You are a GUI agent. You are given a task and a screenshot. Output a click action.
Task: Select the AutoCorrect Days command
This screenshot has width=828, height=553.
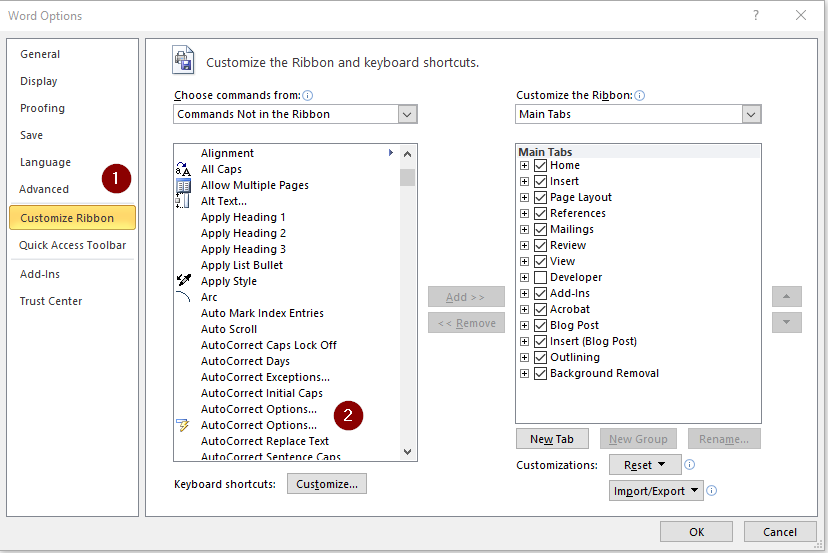245,361
